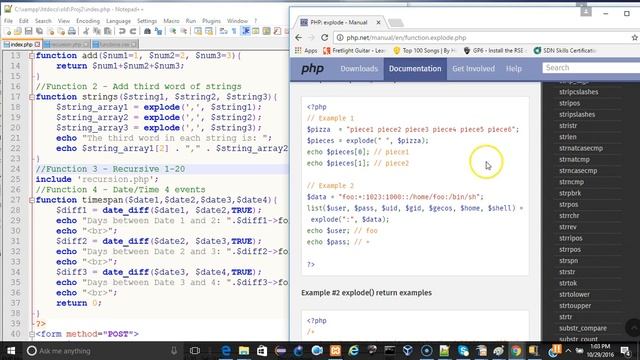The image size is (640, 360).
Task: Open the Apps bookmarks shortcut
Action: pyautogui.click(x=306, y=51)
